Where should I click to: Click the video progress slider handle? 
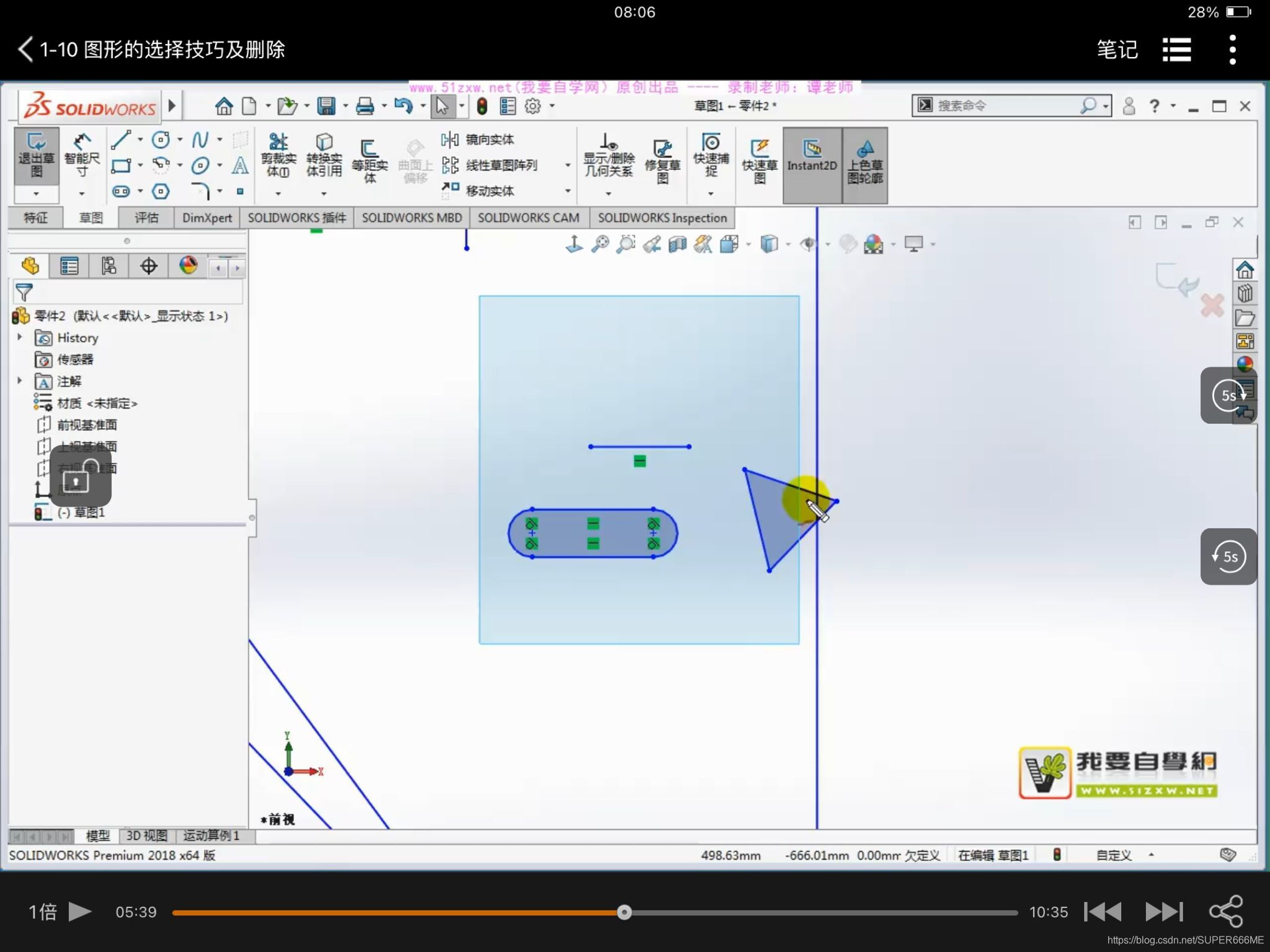(624, 912)
